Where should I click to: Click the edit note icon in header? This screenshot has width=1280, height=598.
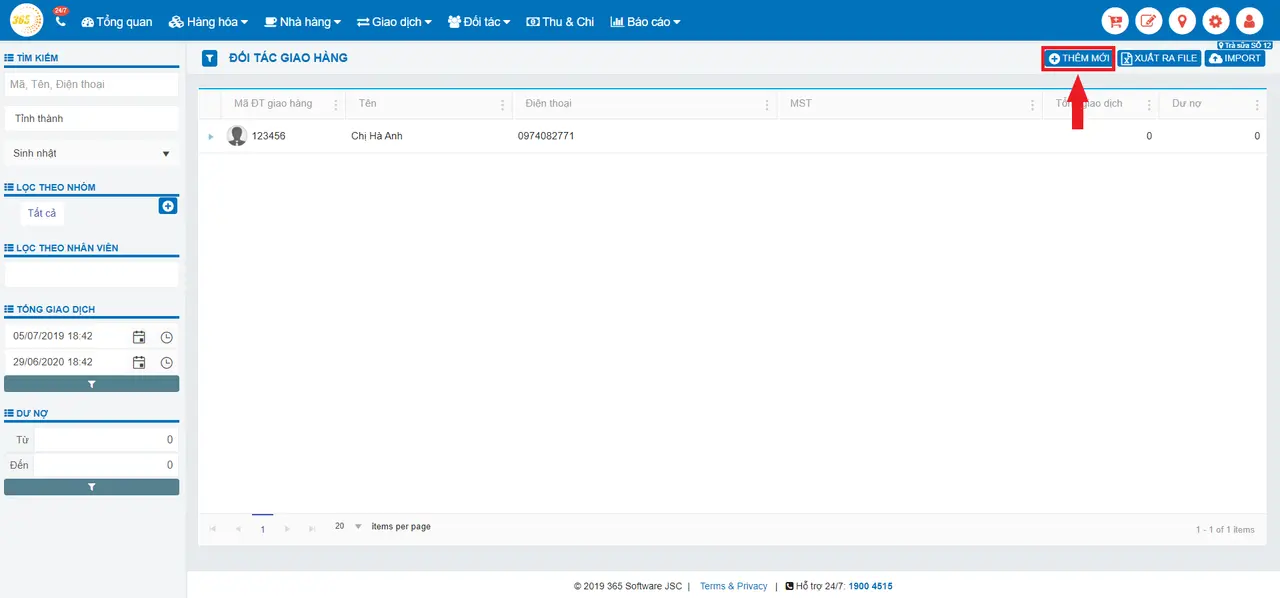pyautogui.click(x=1149, y=21)
